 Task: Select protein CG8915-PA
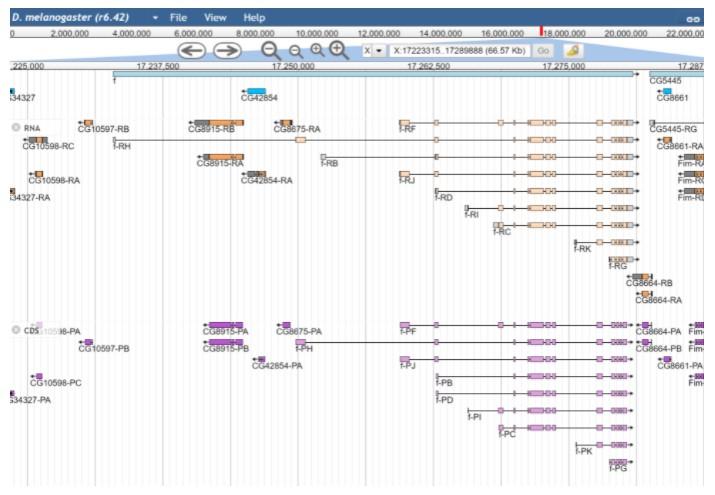point(226,325)
